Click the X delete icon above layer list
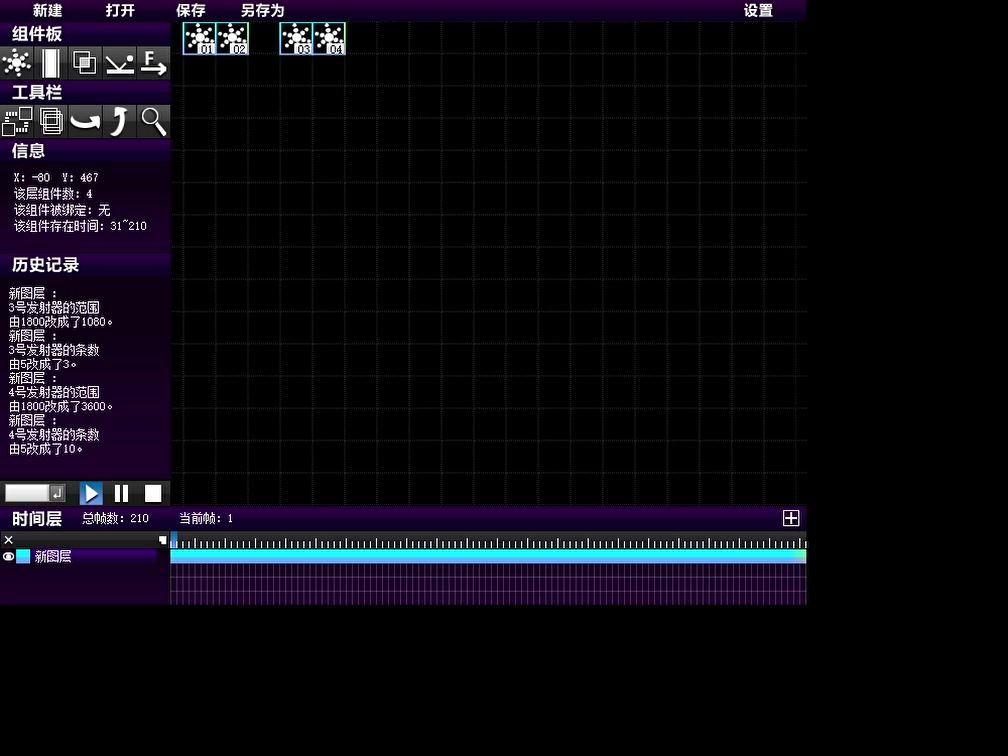Viewport: 1008px width, 756px height. point(9,540)
